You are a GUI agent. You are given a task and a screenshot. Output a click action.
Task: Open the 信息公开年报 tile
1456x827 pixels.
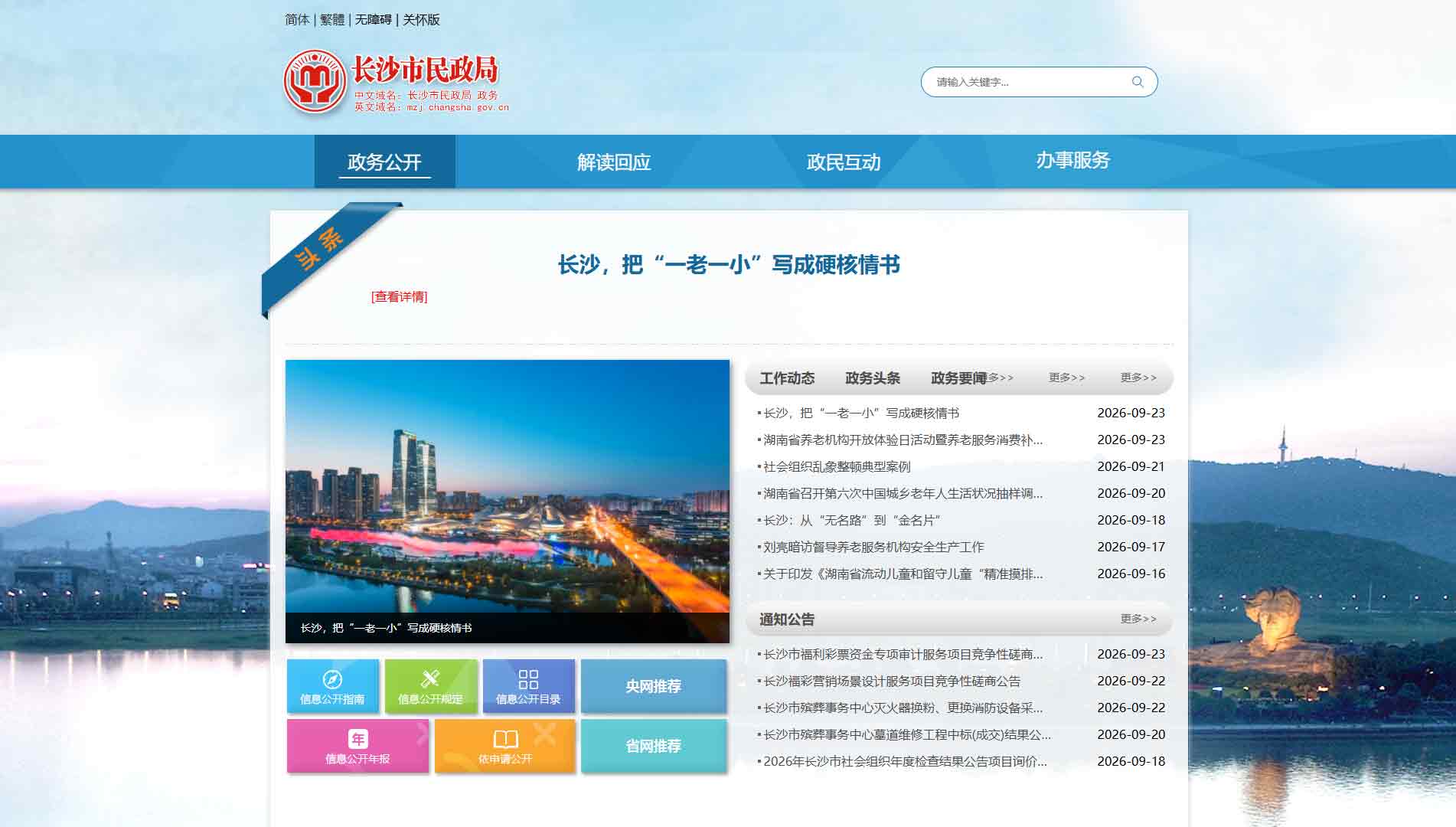point(357,746)
